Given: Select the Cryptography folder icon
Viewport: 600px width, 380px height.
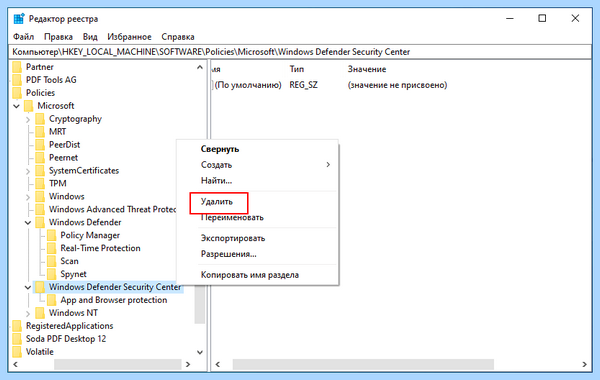Looking at the screenshot, I should pyautogui.click(x=40, y=119).
